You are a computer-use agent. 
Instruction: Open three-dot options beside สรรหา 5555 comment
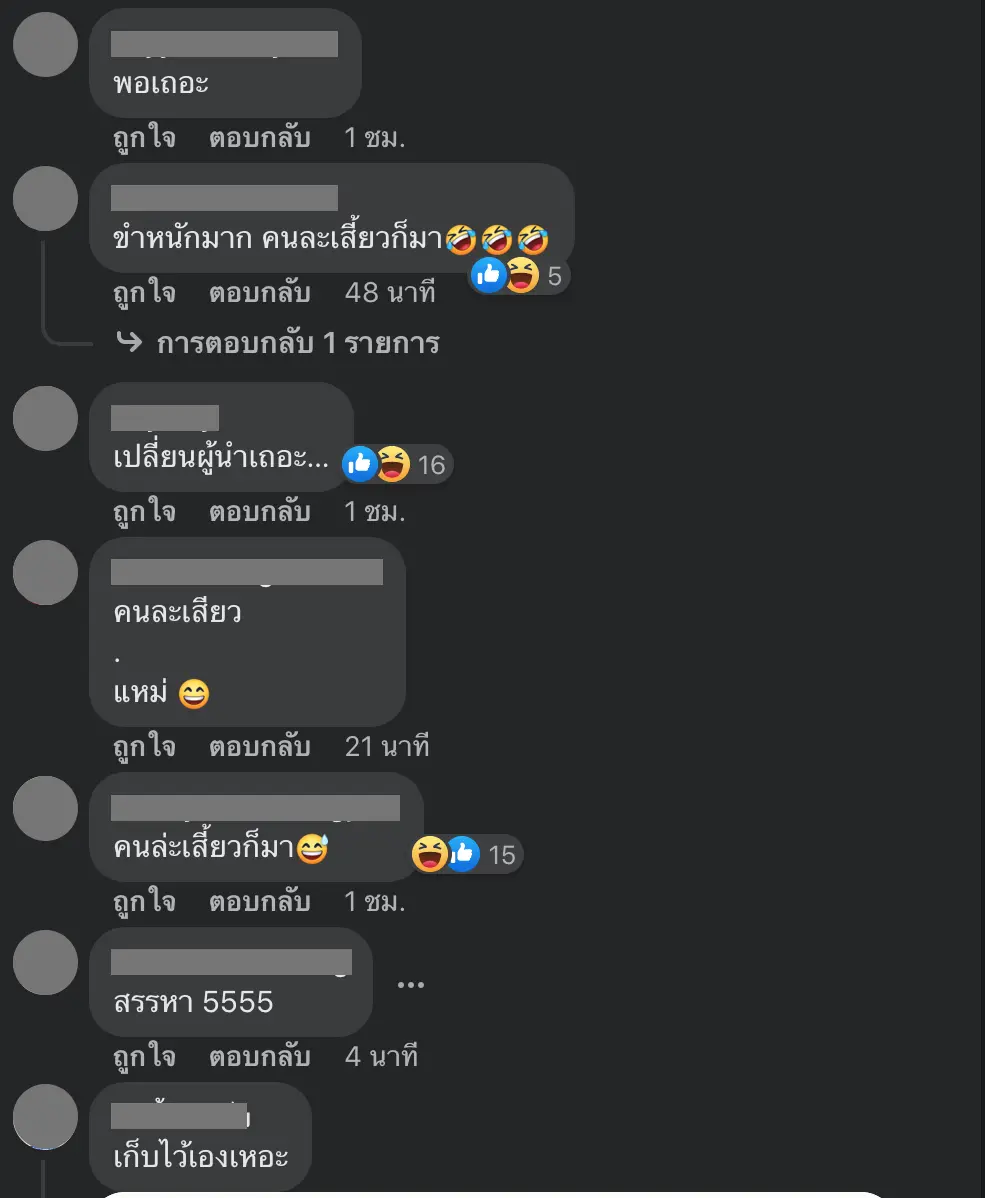410,984
